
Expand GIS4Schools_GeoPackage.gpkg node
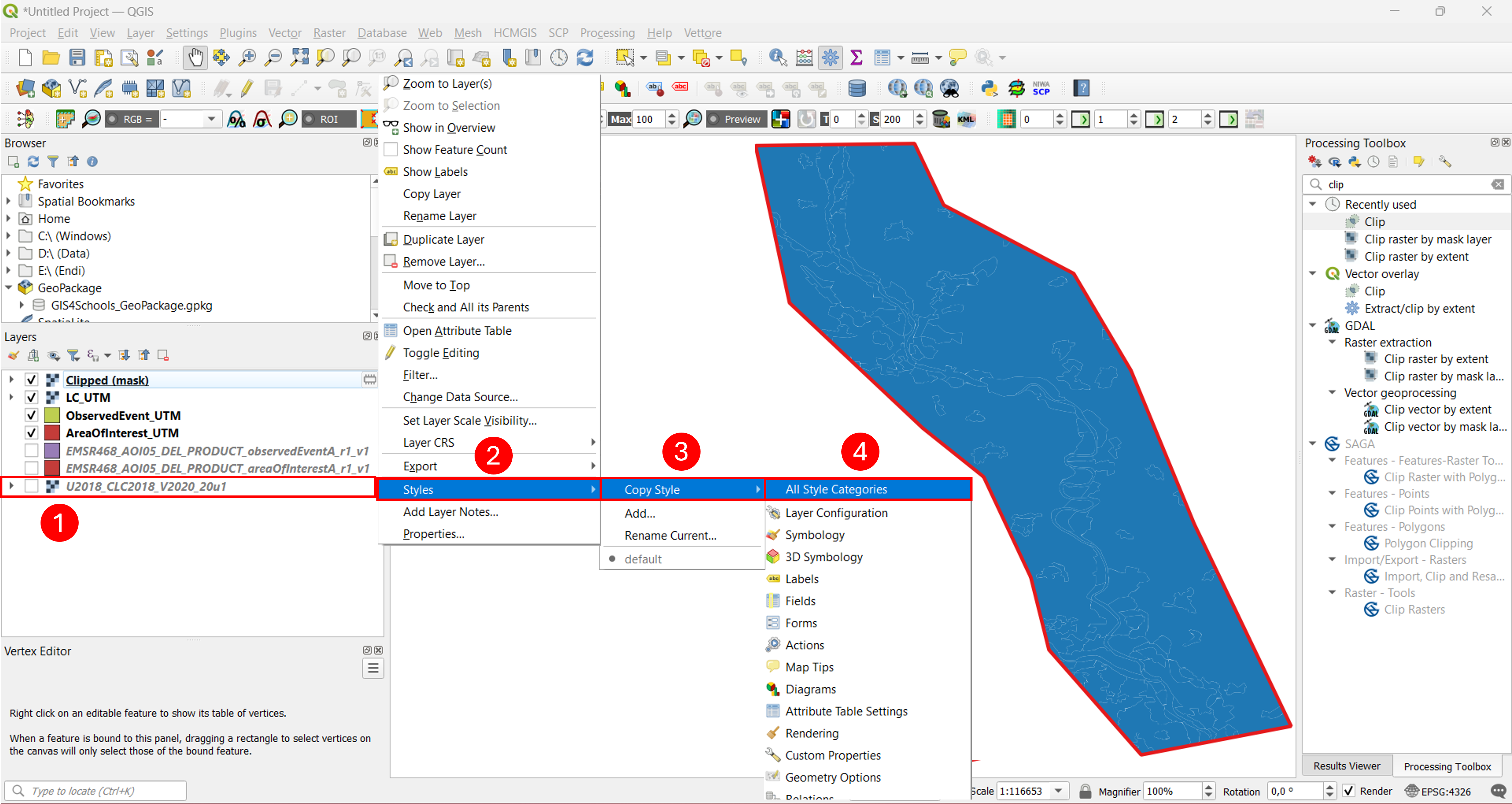pyautogui.click(x=22, y=305)
